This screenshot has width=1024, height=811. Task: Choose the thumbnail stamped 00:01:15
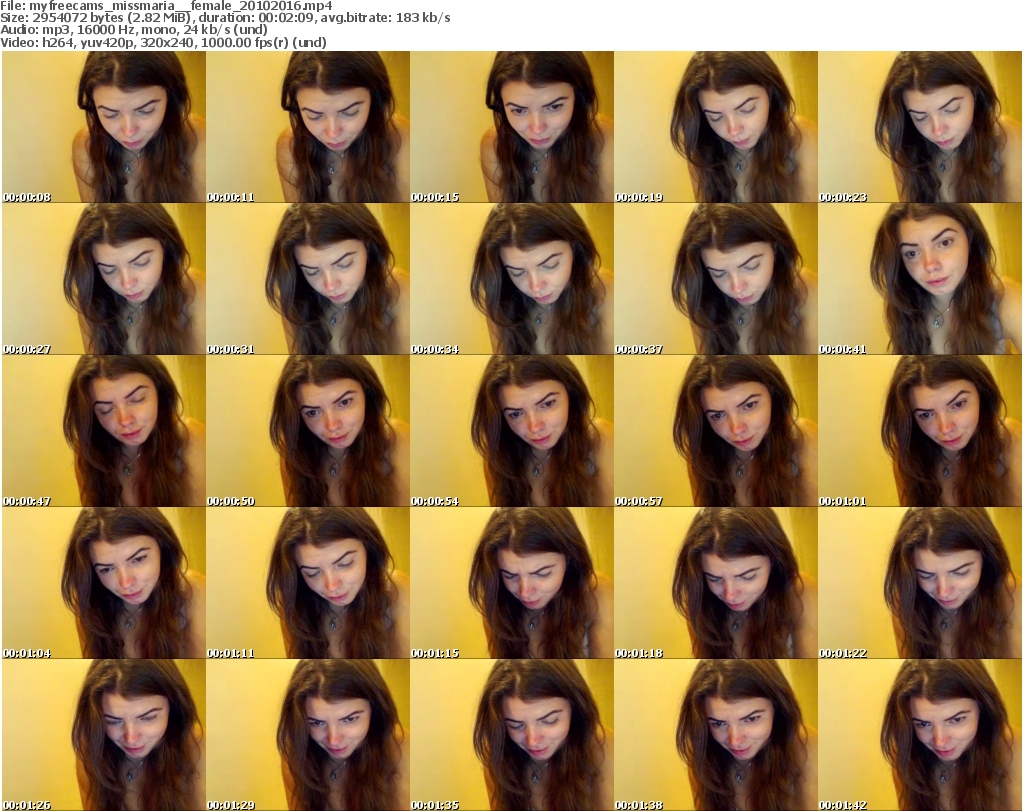(x=512, y=583)
